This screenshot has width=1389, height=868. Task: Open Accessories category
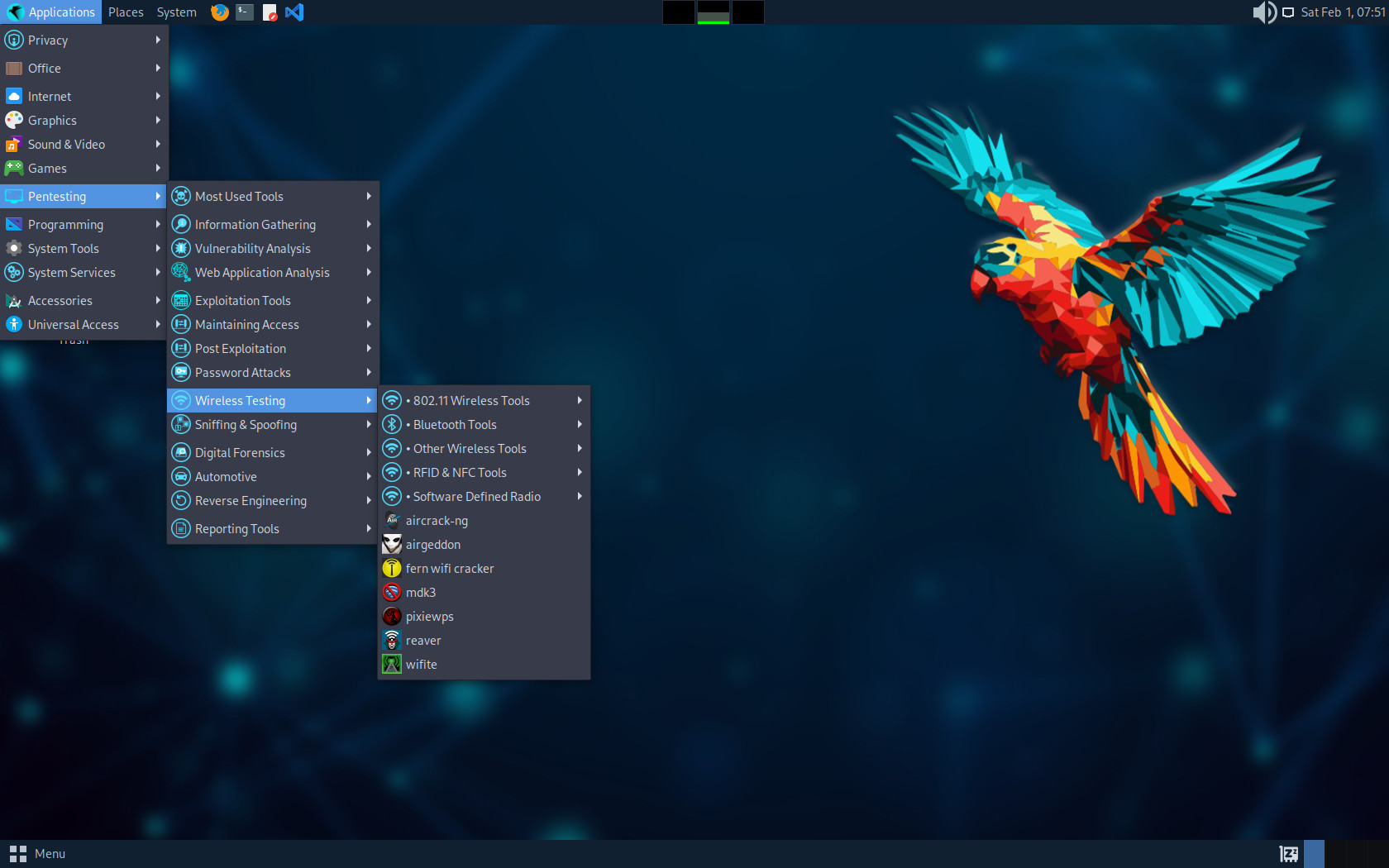[x=84, y=301]
